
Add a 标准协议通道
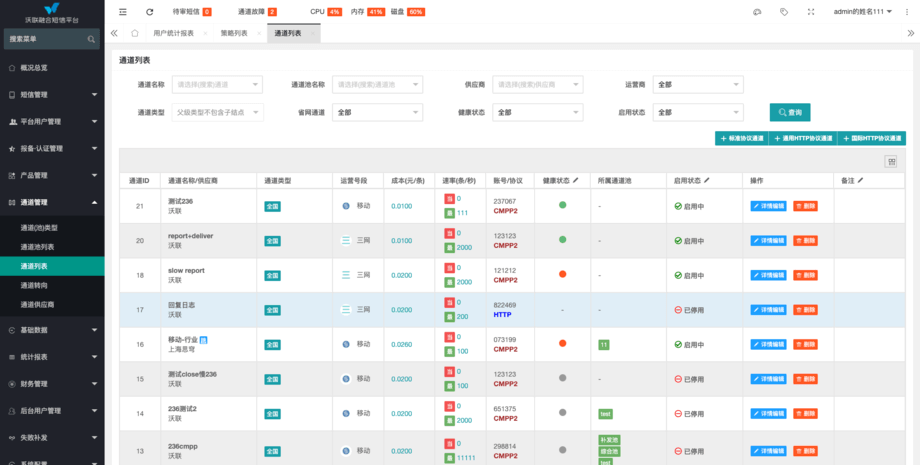point(742,138)
